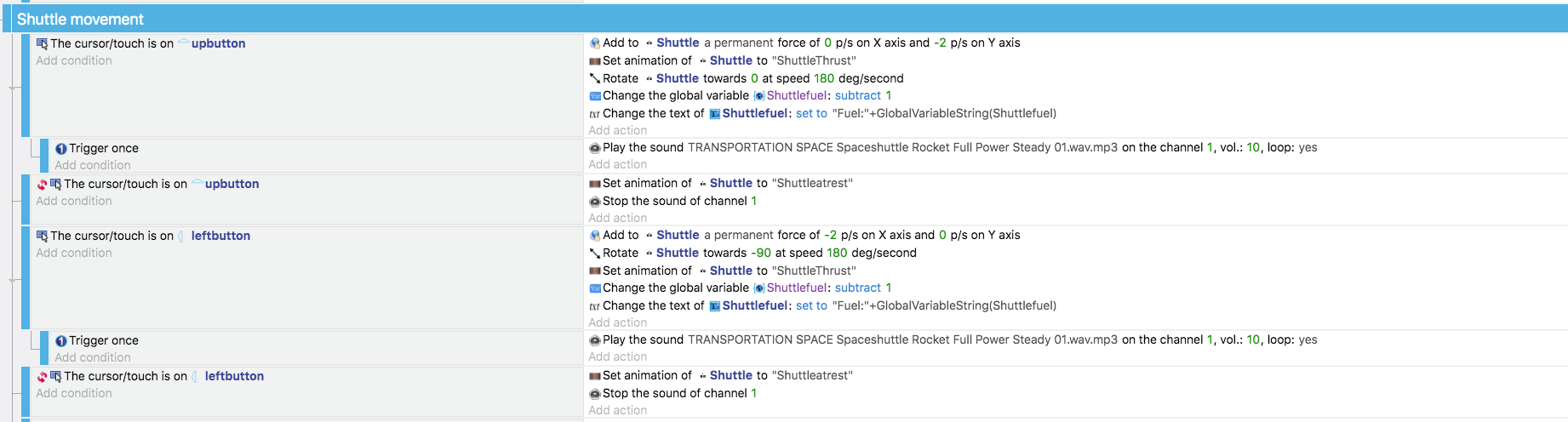Click the cursor icon of the non-inverted leftbutton condition
This screenshot has width=1568, height=422.
[x=42, y=236]
